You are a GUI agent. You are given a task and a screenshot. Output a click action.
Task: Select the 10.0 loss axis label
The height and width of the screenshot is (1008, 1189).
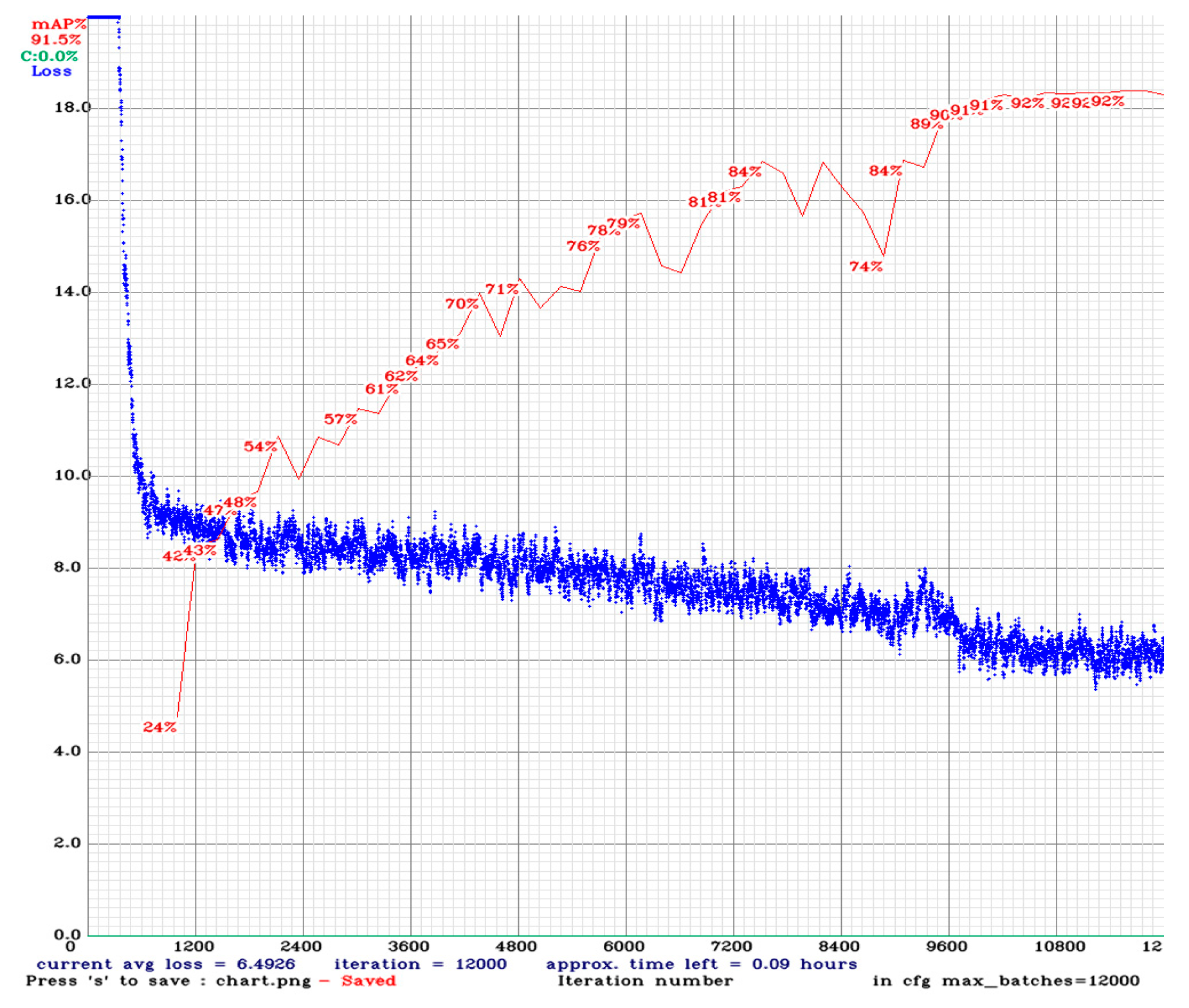tap(72, 475)
